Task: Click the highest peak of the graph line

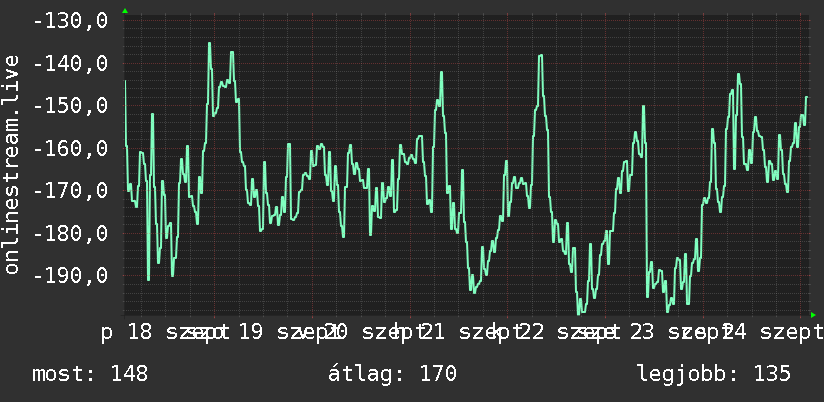Action: pos(209,44)
